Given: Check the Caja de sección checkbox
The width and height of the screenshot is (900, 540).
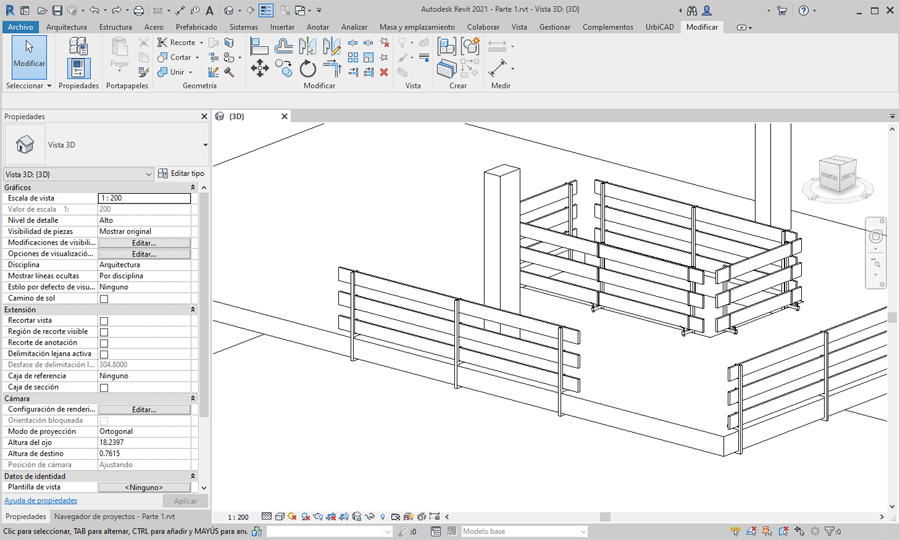Looking at the screenshot, I should coord(104,387).
